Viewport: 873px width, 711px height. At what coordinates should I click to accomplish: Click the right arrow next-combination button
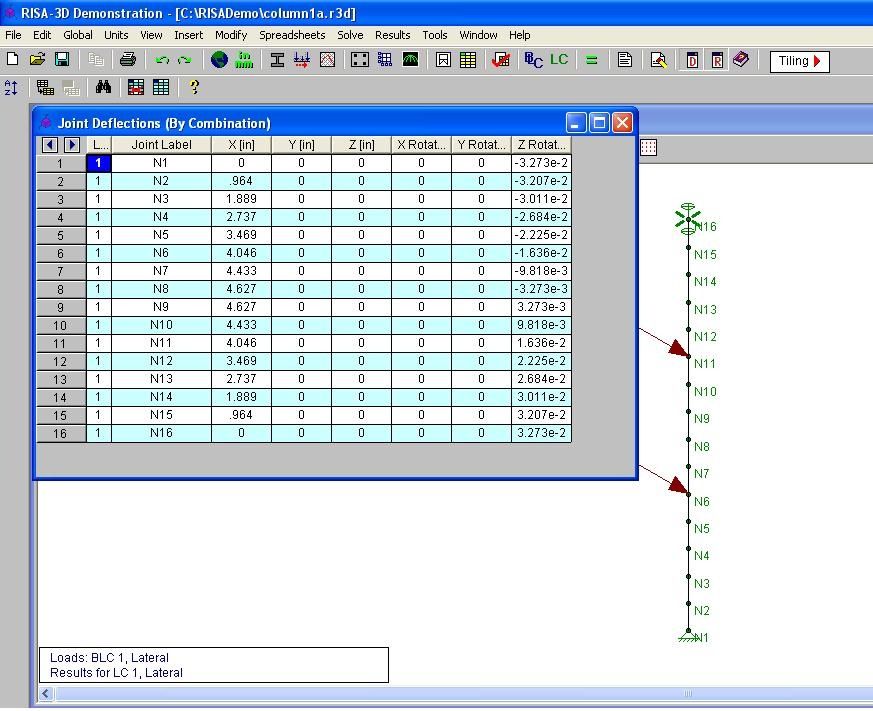point(71,145)
